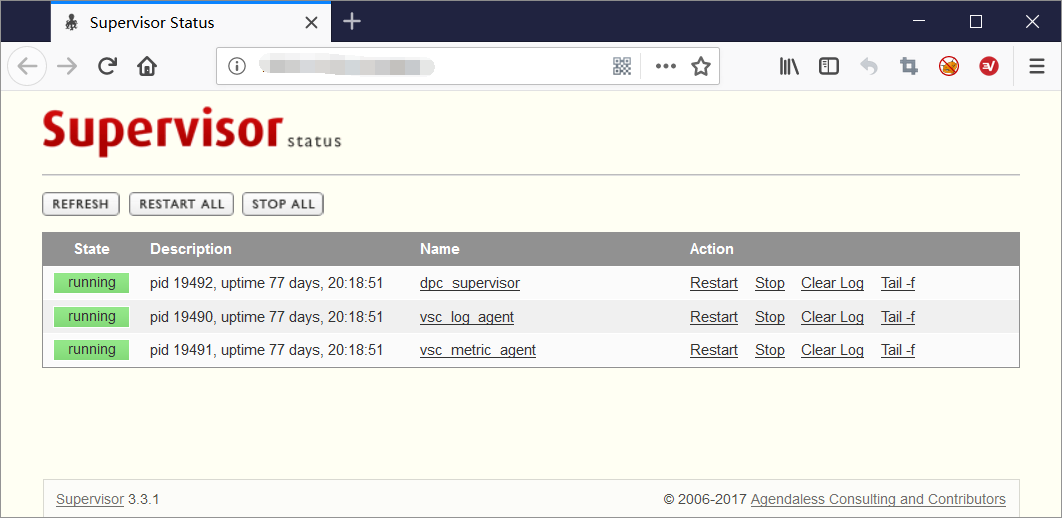
Task: Open the vsc_metric_agent process link
Action: click(x=477, y=350)
